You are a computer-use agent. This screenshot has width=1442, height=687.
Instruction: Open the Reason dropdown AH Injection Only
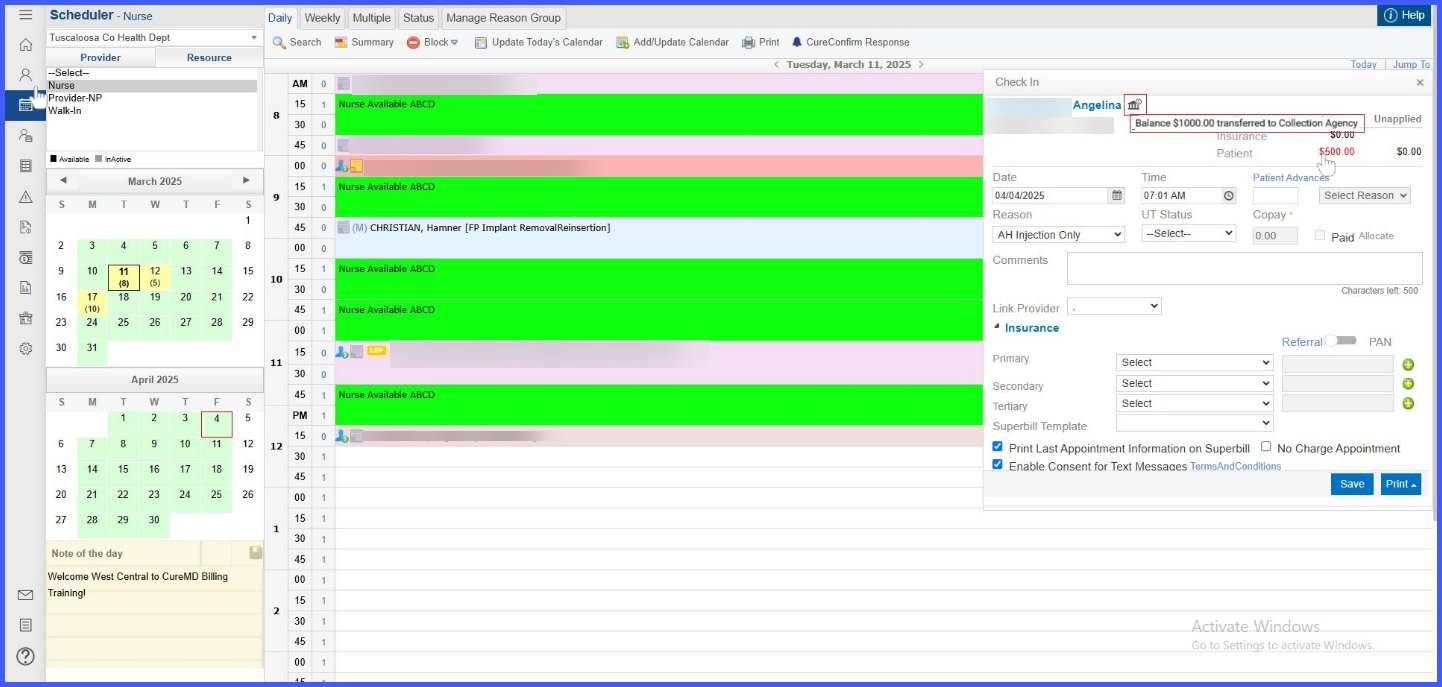click(1059, 234)
